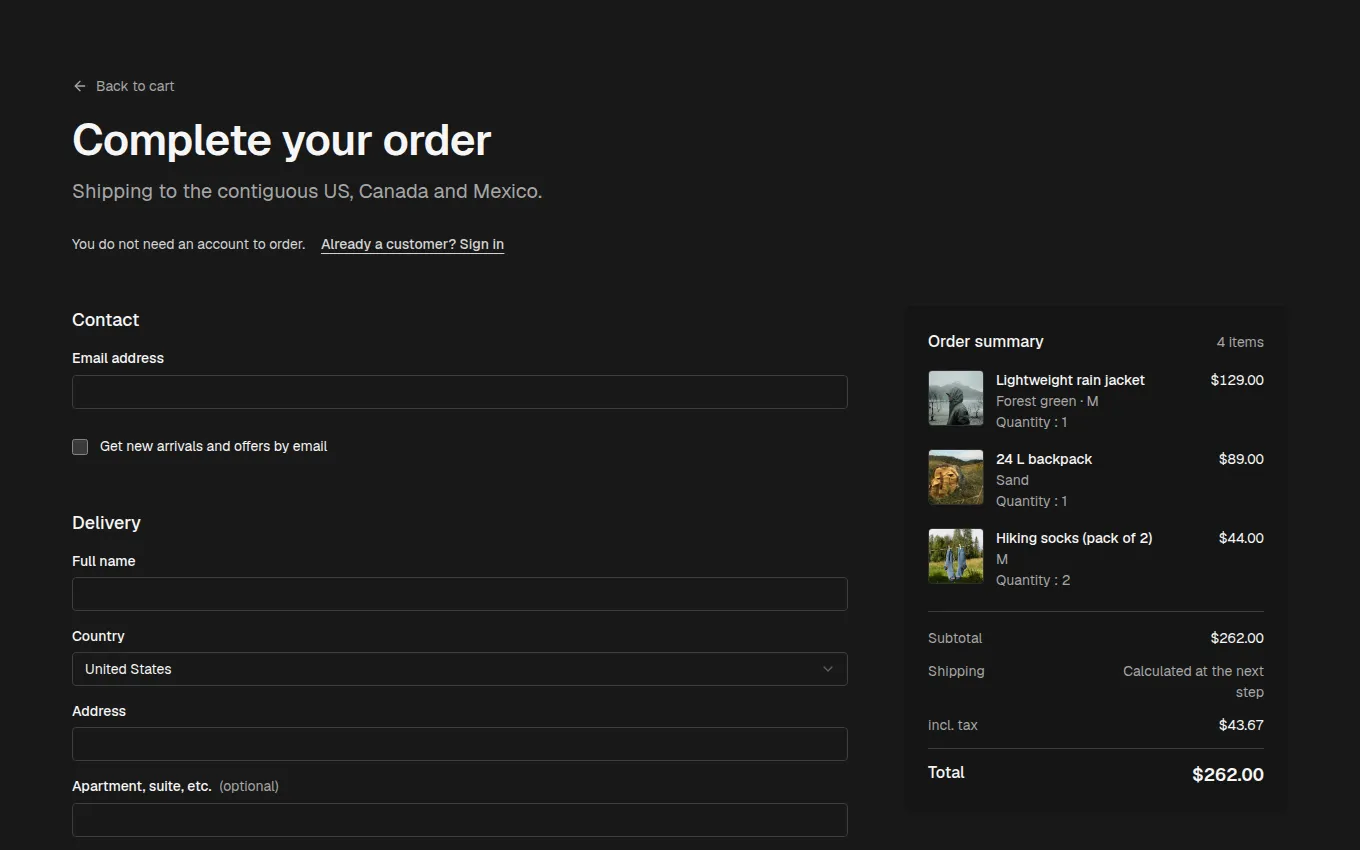Click the Complete your order heading
The image size is (1360, 850).
click(282, 140)
